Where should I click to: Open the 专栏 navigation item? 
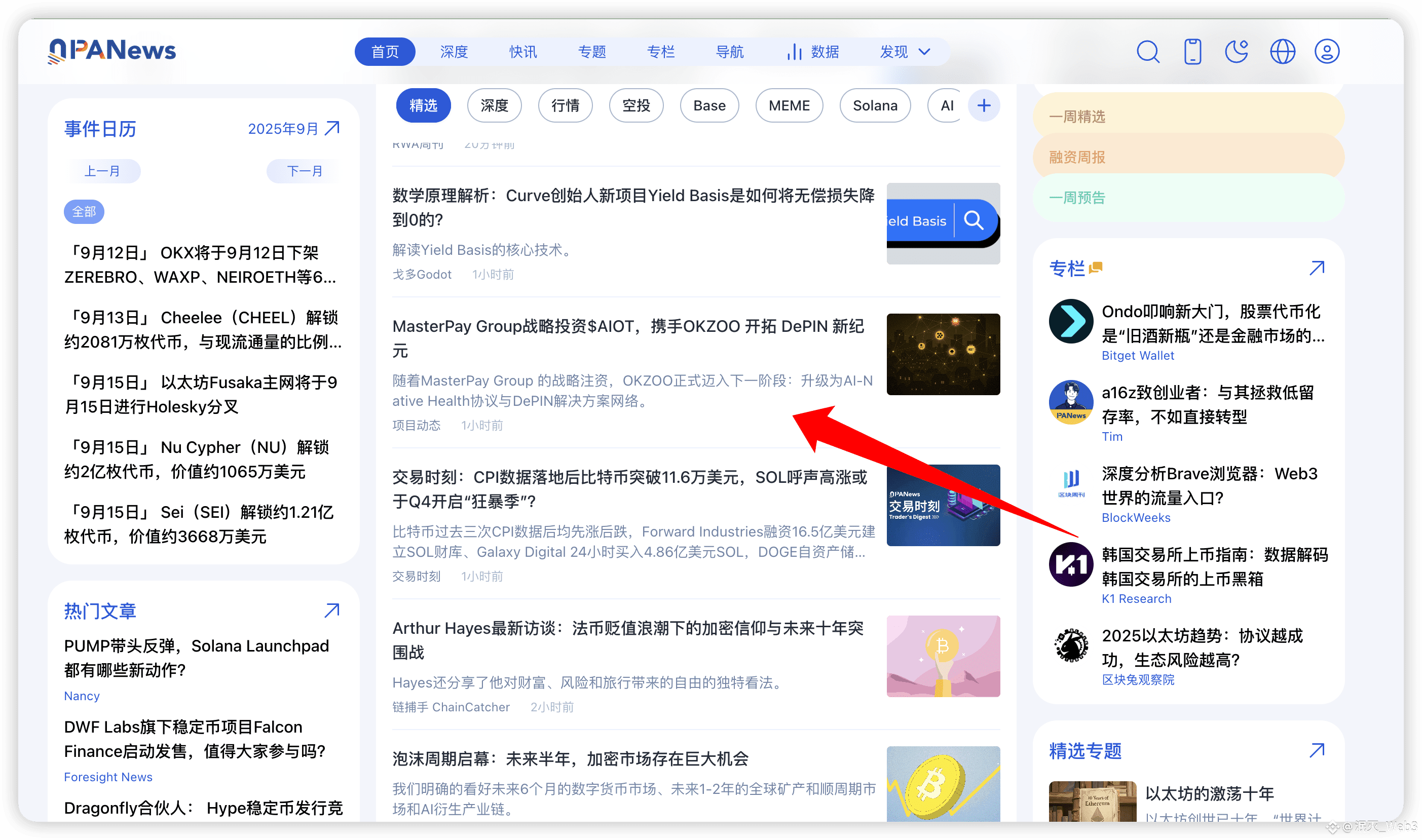coord(661,52)
